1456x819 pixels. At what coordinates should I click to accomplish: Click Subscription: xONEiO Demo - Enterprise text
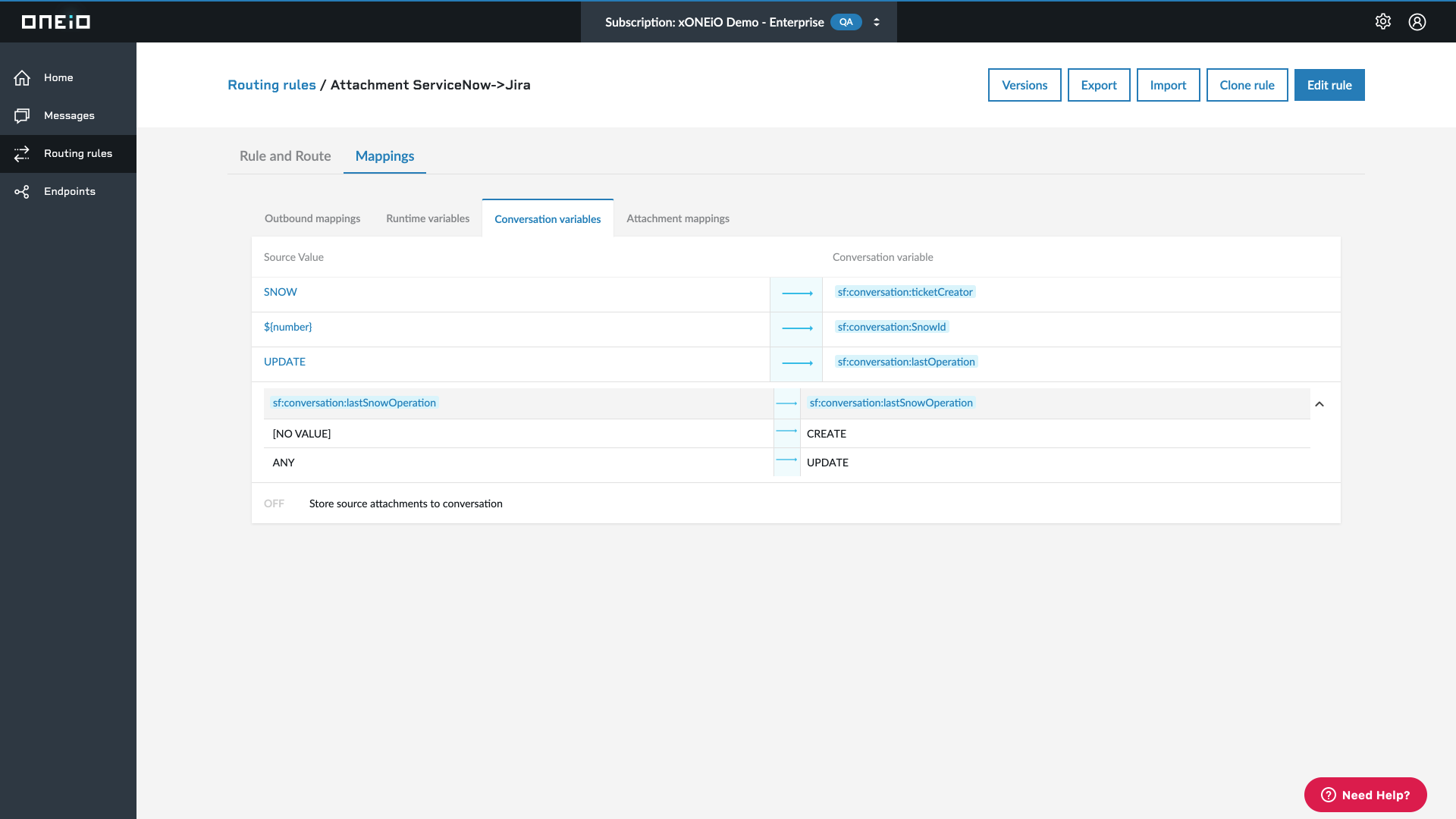click(x=714, y=22)
